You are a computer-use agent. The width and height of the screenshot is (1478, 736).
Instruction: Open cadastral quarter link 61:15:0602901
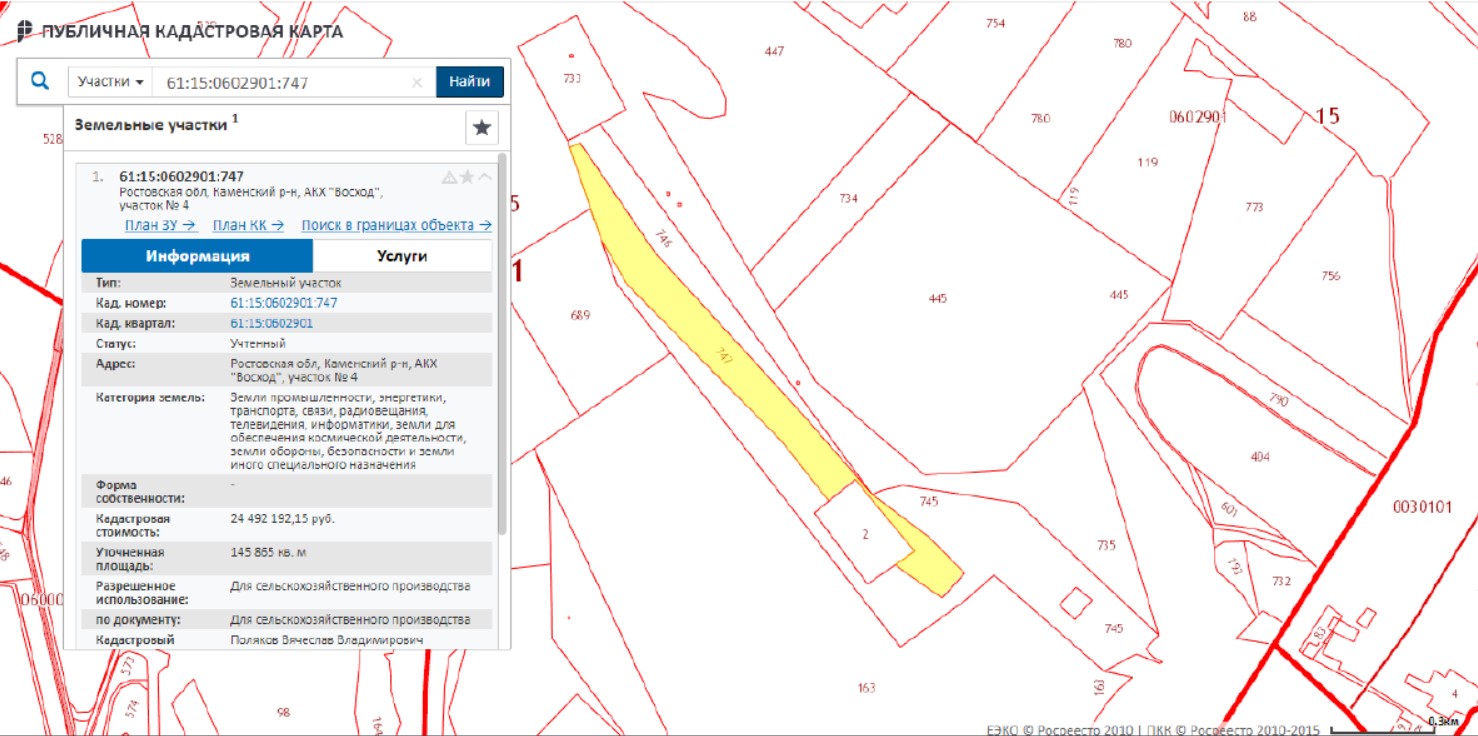tap(271, 323)
